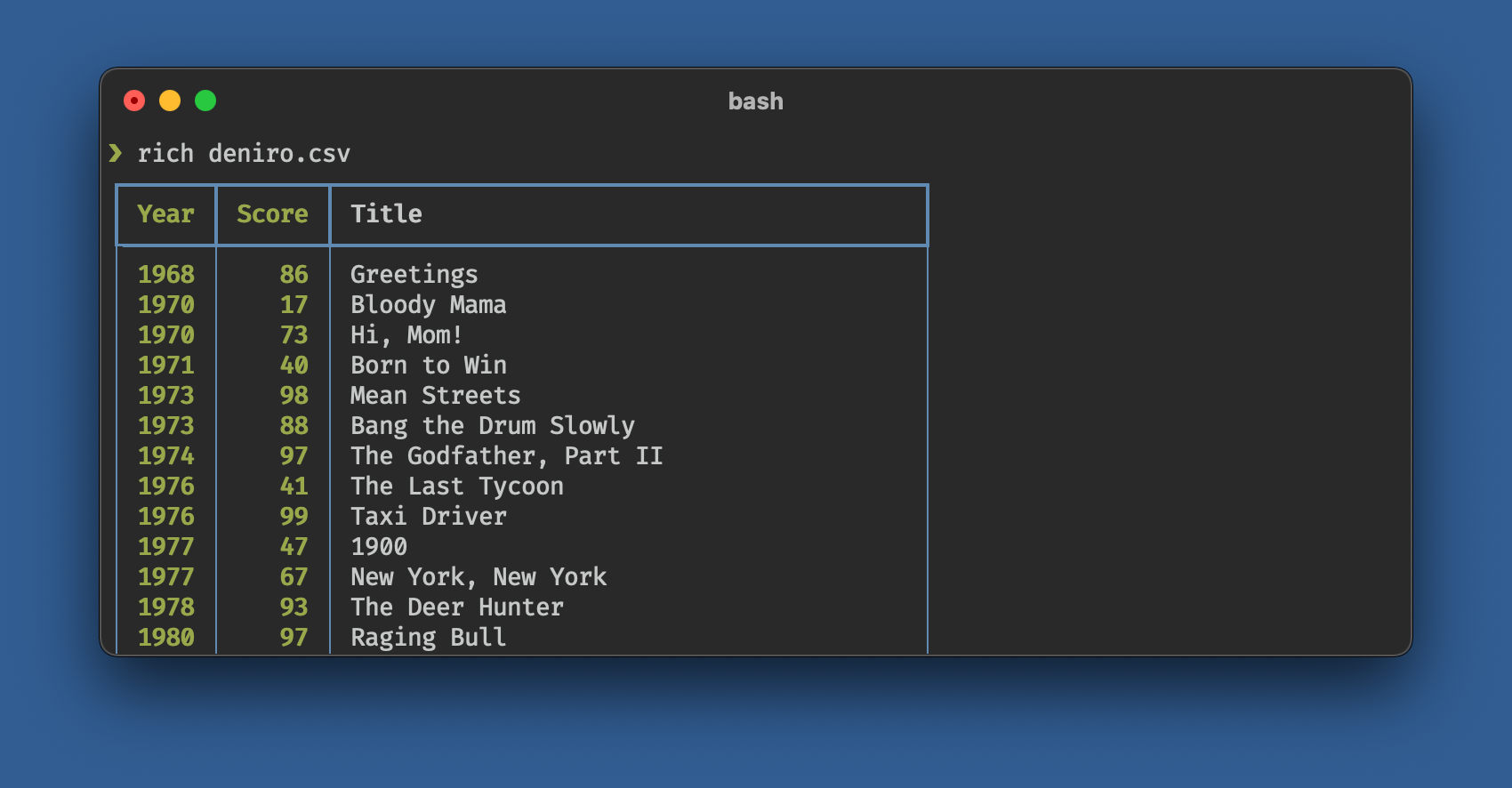The width and height of the screenshot is (1512, 788).
Task: Click the green prompt chevron symbol
Action: pyautogui.click(x=116, y=153)
